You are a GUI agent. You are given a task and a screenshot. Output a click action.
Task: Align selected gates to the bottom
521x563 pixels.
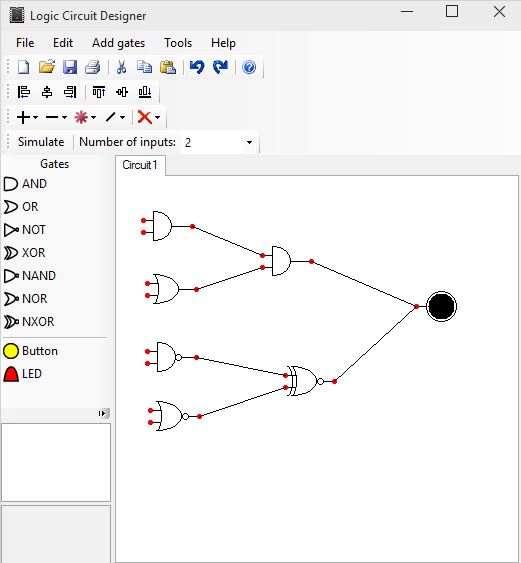145,92
